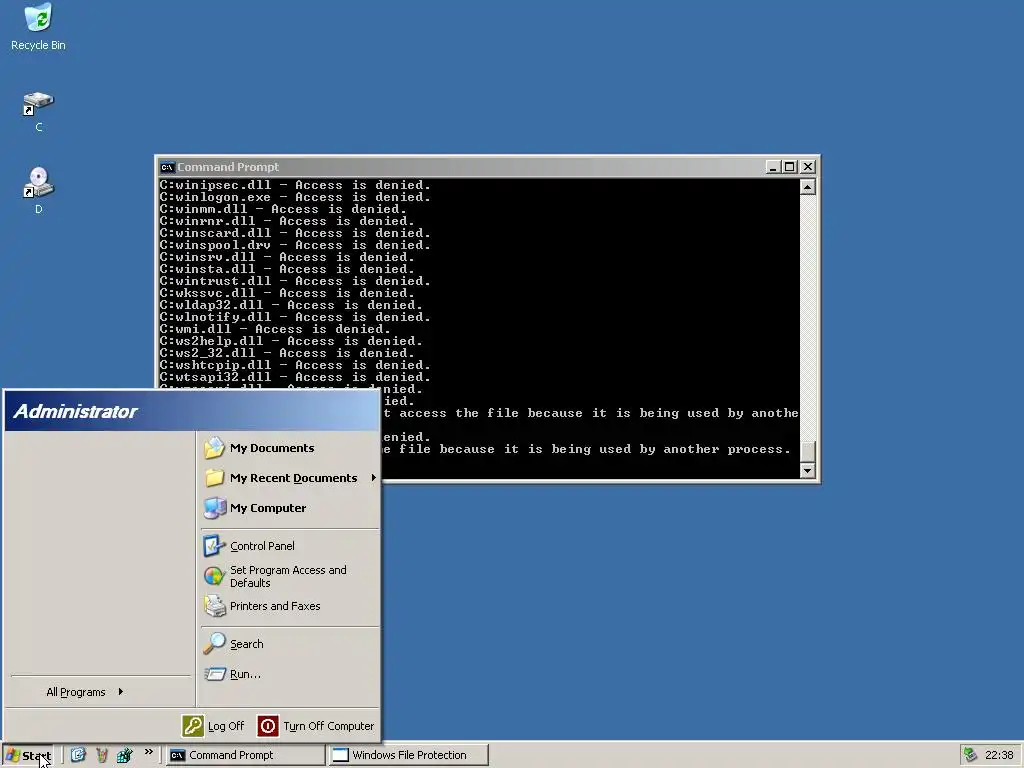Click line 'C:wmi.dll - Access is denied.'
1024x768 pixels.
[276, 329]
